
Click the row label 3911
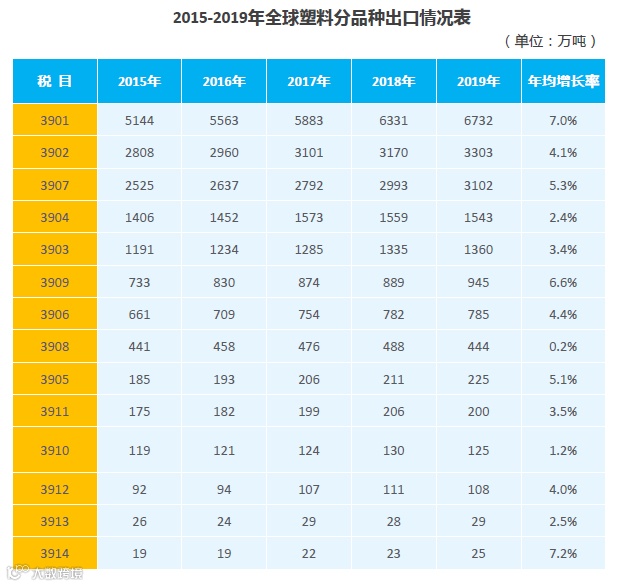tap(55, 411)
